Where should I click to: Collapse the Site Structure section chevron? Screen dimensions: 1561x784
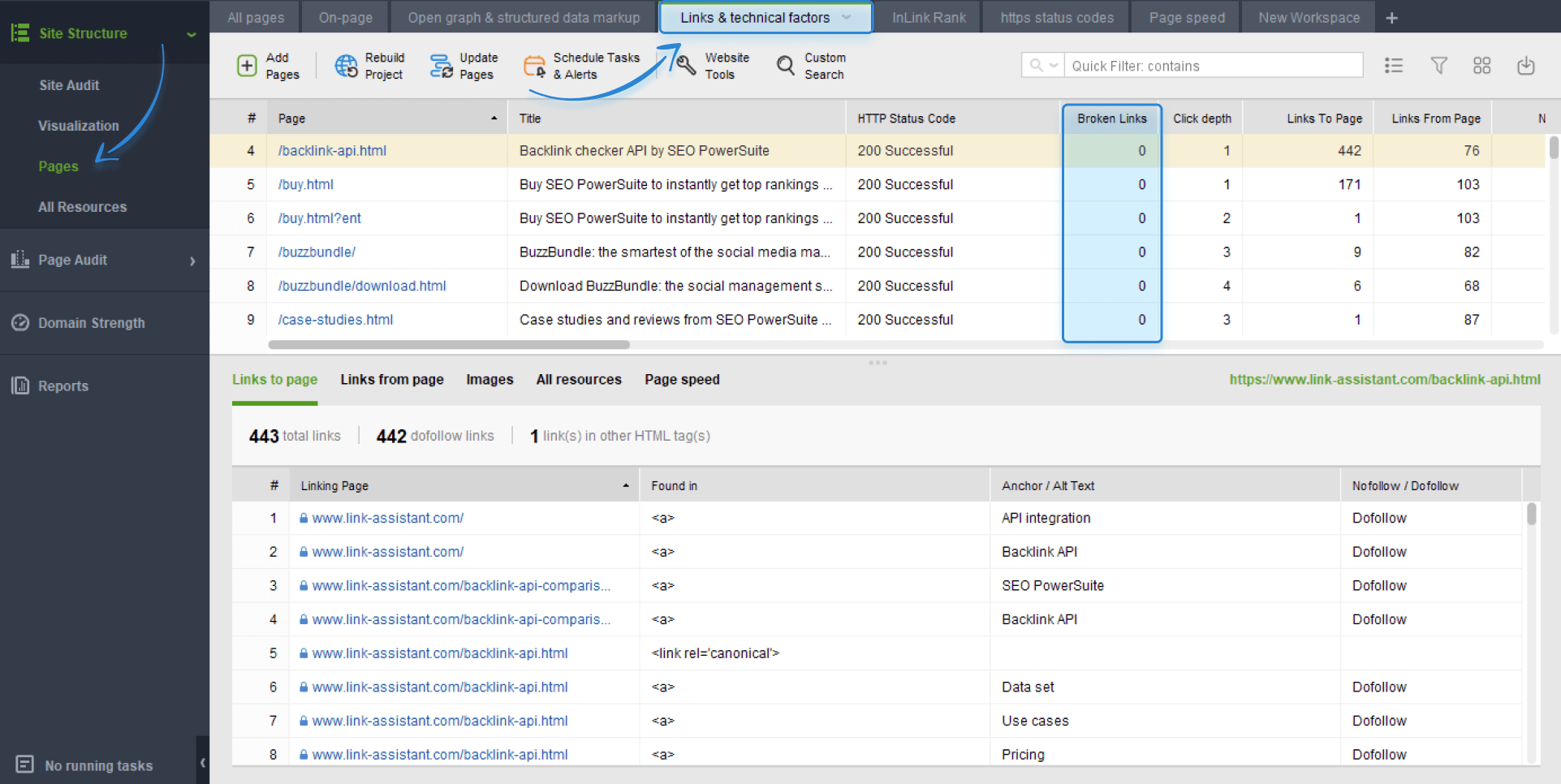[x=192, y=34]
